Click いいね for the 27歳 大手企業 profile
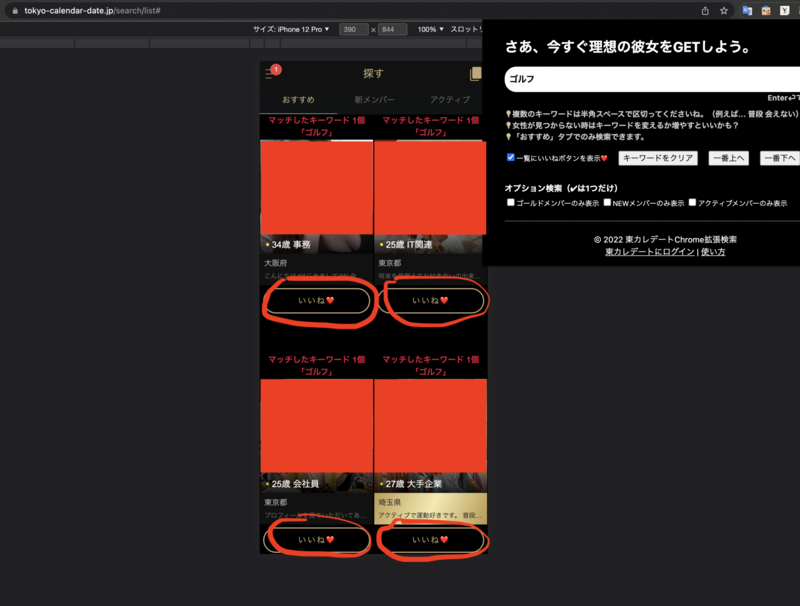This screenshot has width=800, height=606. tap(430, 540)
